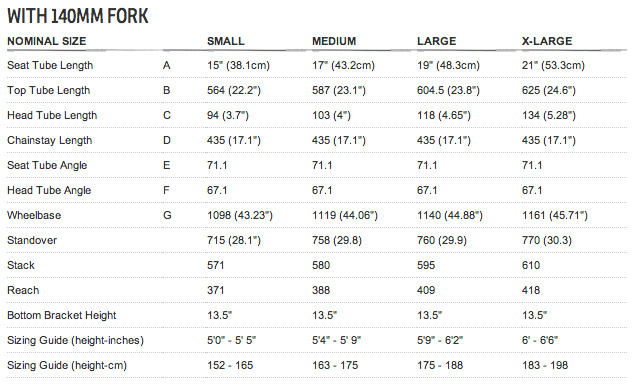The height and width of the screenshot is (388, 637).
Task: Click the Large reach value 409
Action: pos(426,290)
